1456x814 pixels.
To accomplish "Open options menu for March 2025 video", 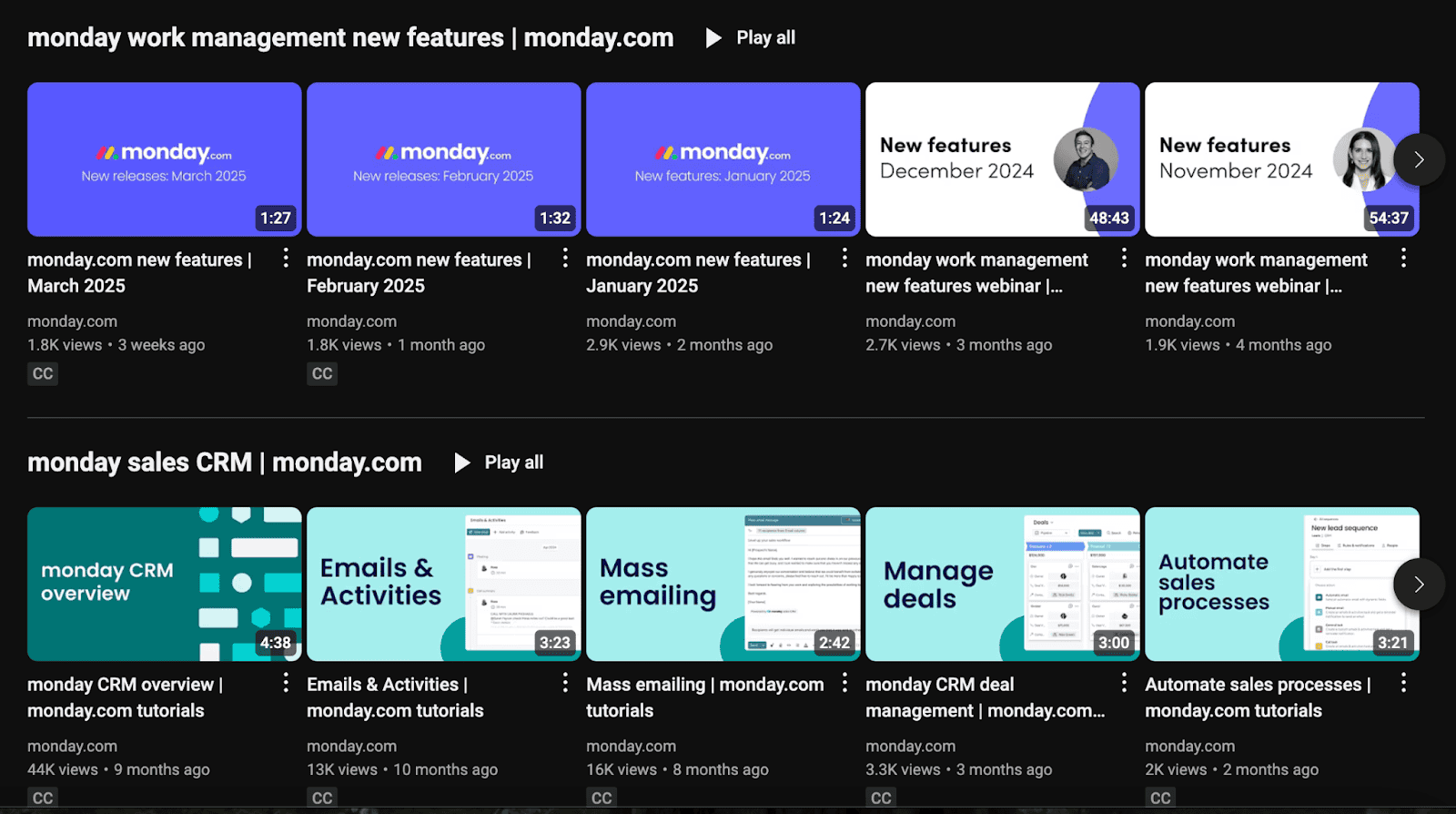I will (286, 259).
